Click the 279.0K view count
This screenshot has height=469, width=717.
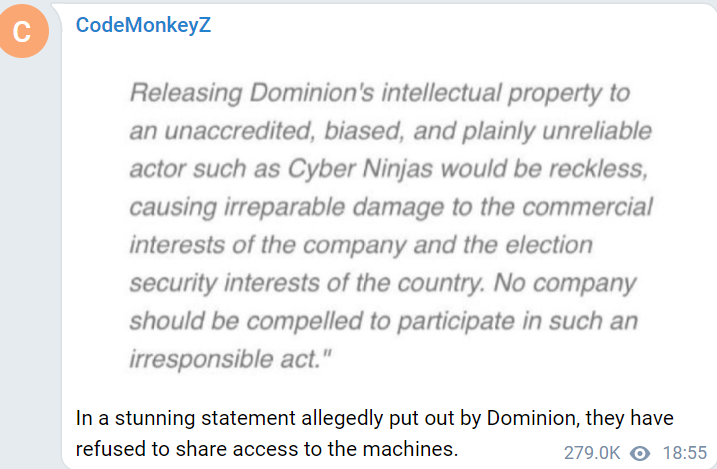[x=592, y=453]
